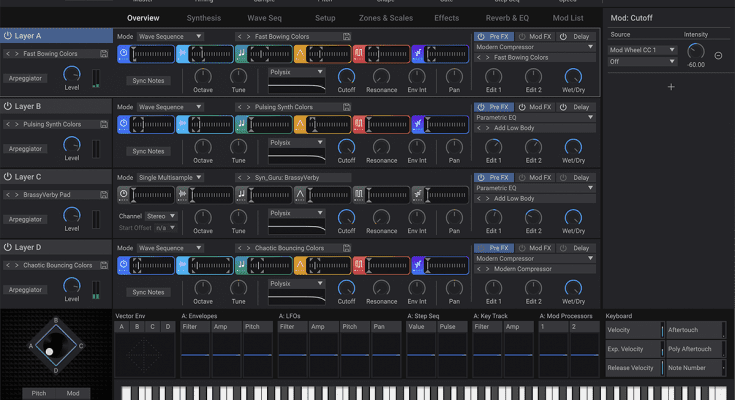The height and width of the screenshot is (400, 735).
Task: Click Sync Notes on Layer B
Action: pyautogui.click(x=148, y=151)
